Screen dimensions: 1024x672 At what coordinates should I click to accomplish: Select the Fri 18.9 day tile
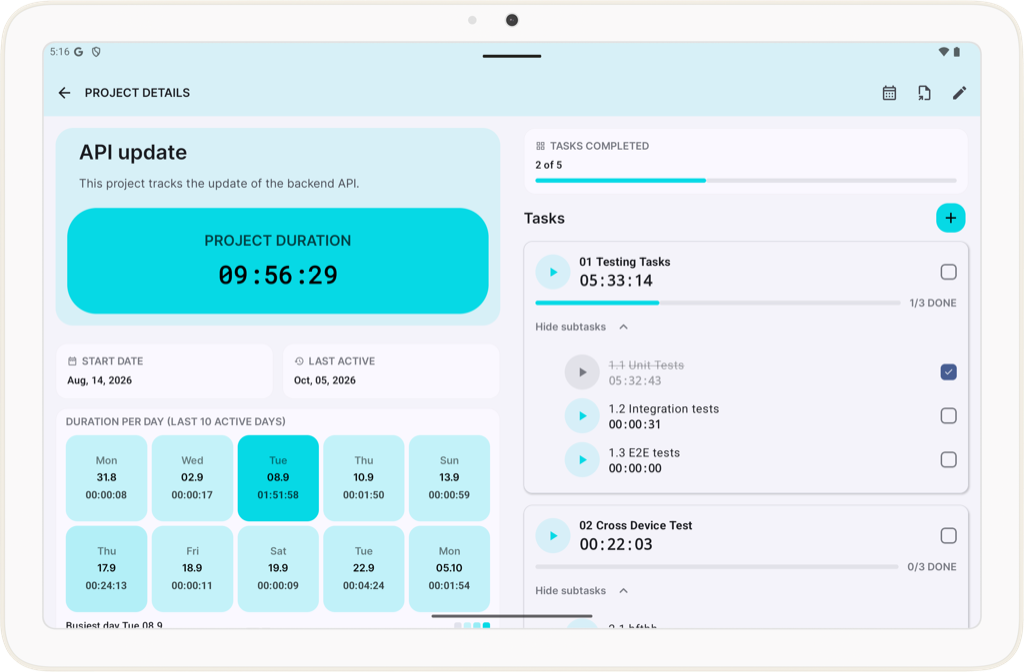(x=192, y=569)
